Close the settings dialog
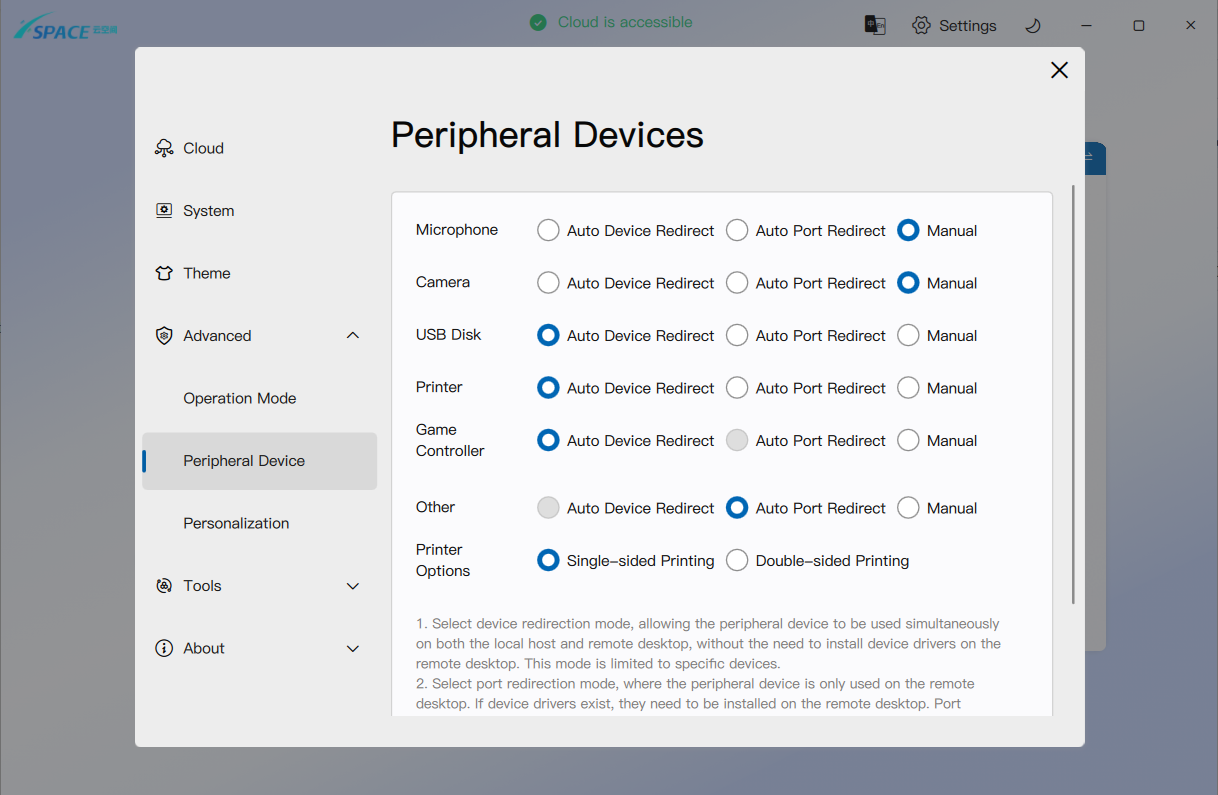This screenshot has height=795, width=1218. coord(1059,70)
